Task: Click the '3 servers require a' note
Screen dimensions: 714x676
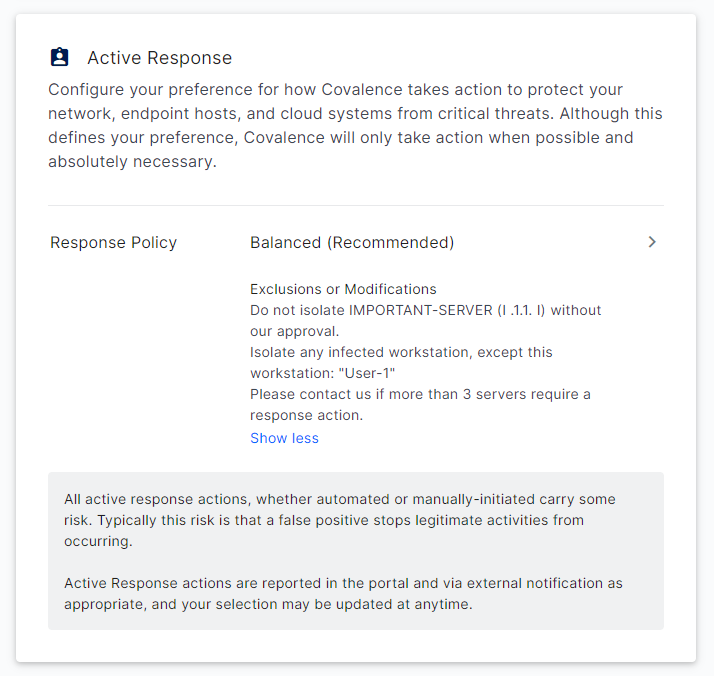Action: 420,404
